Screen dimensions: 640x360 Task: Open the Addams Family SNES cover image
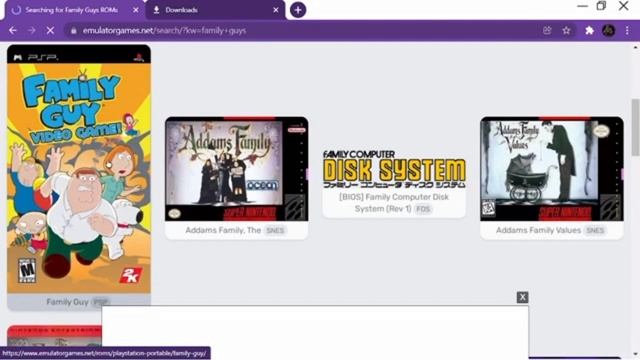pyautogui.click(x=237, y=169)
